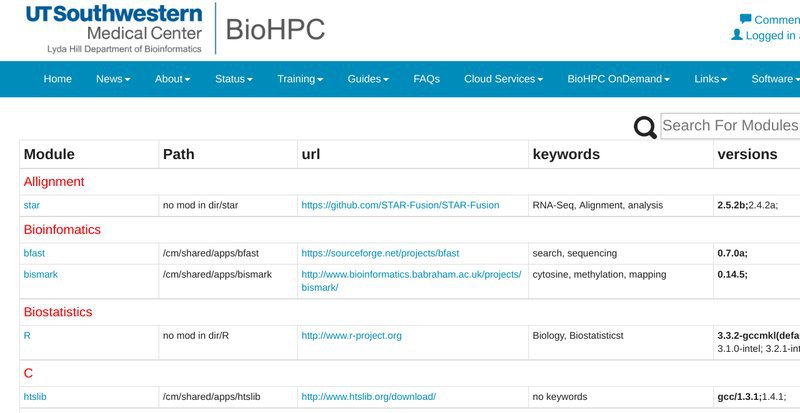The image size is (800, 413).
Task: Open the FAQs page
Action: tap(427, 79)
